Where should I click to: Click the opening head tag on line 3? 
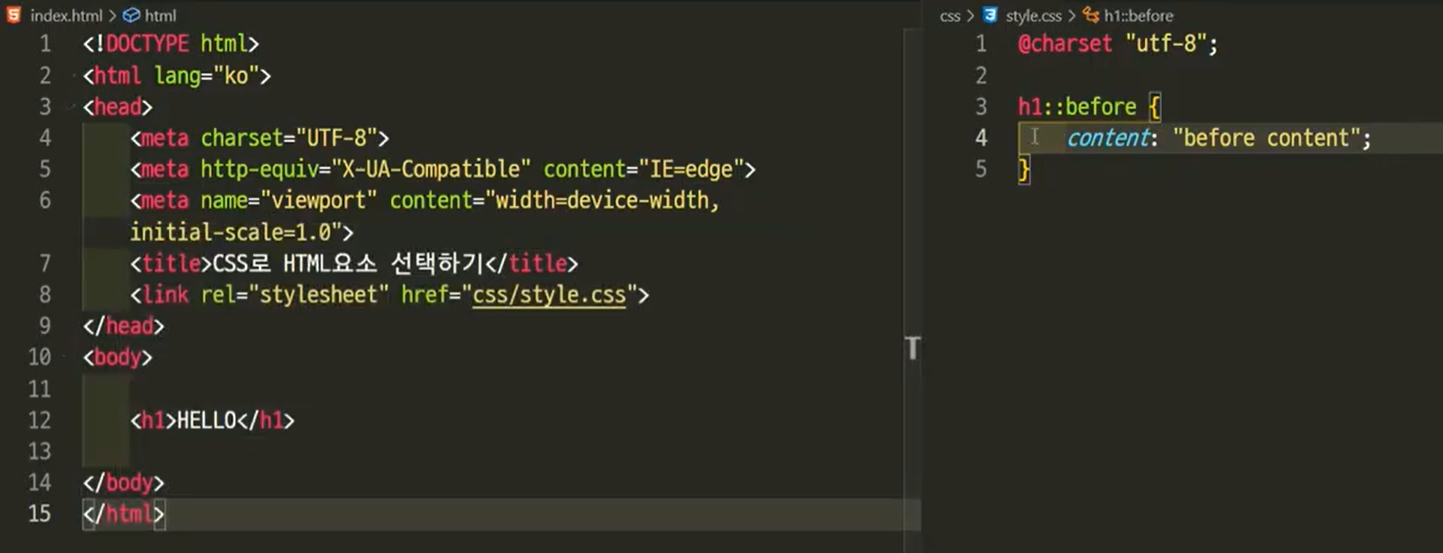(118, 107)
